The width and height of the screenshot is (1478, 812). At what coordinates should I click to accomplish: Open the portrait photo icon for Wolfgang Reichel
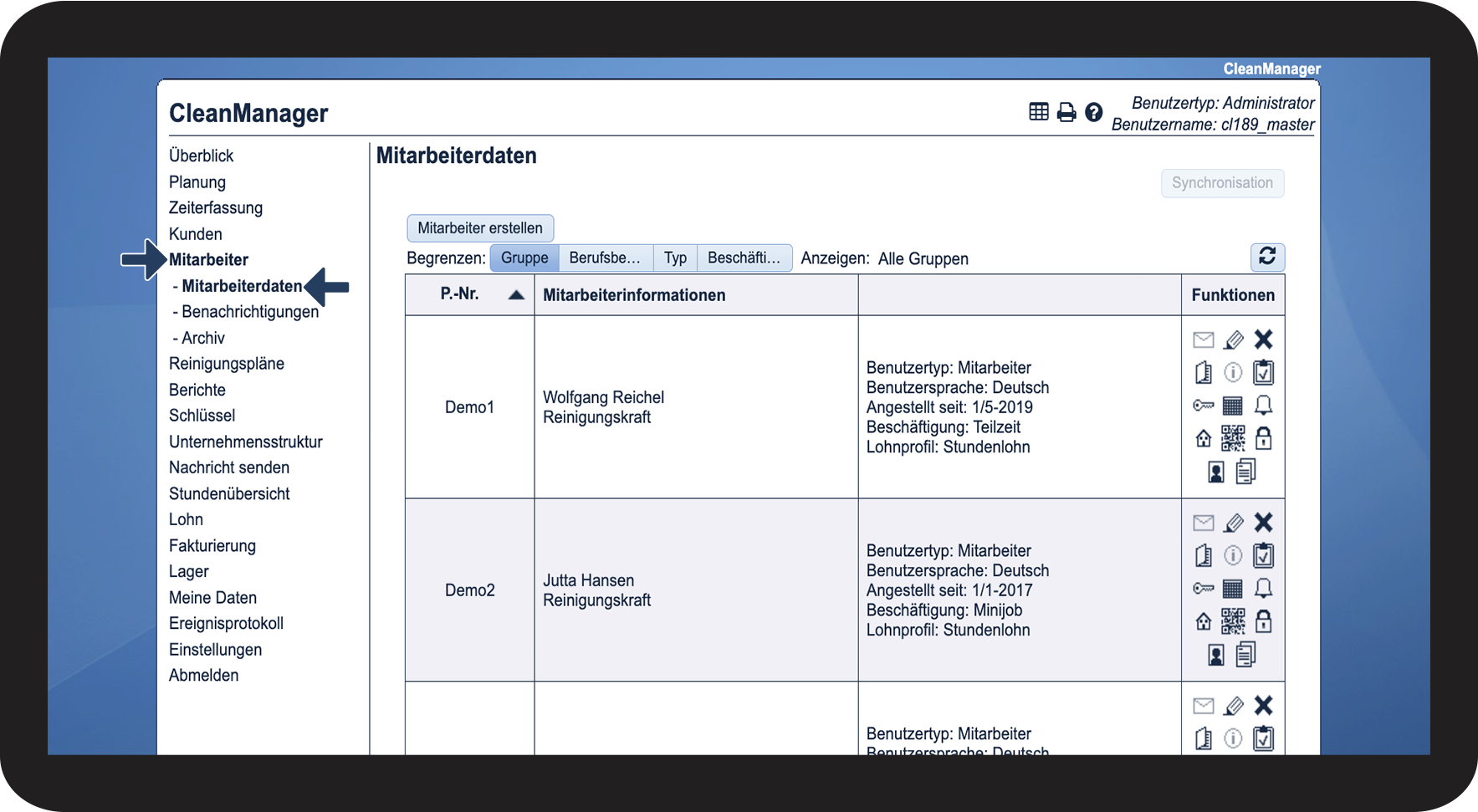click(1216, 472)
